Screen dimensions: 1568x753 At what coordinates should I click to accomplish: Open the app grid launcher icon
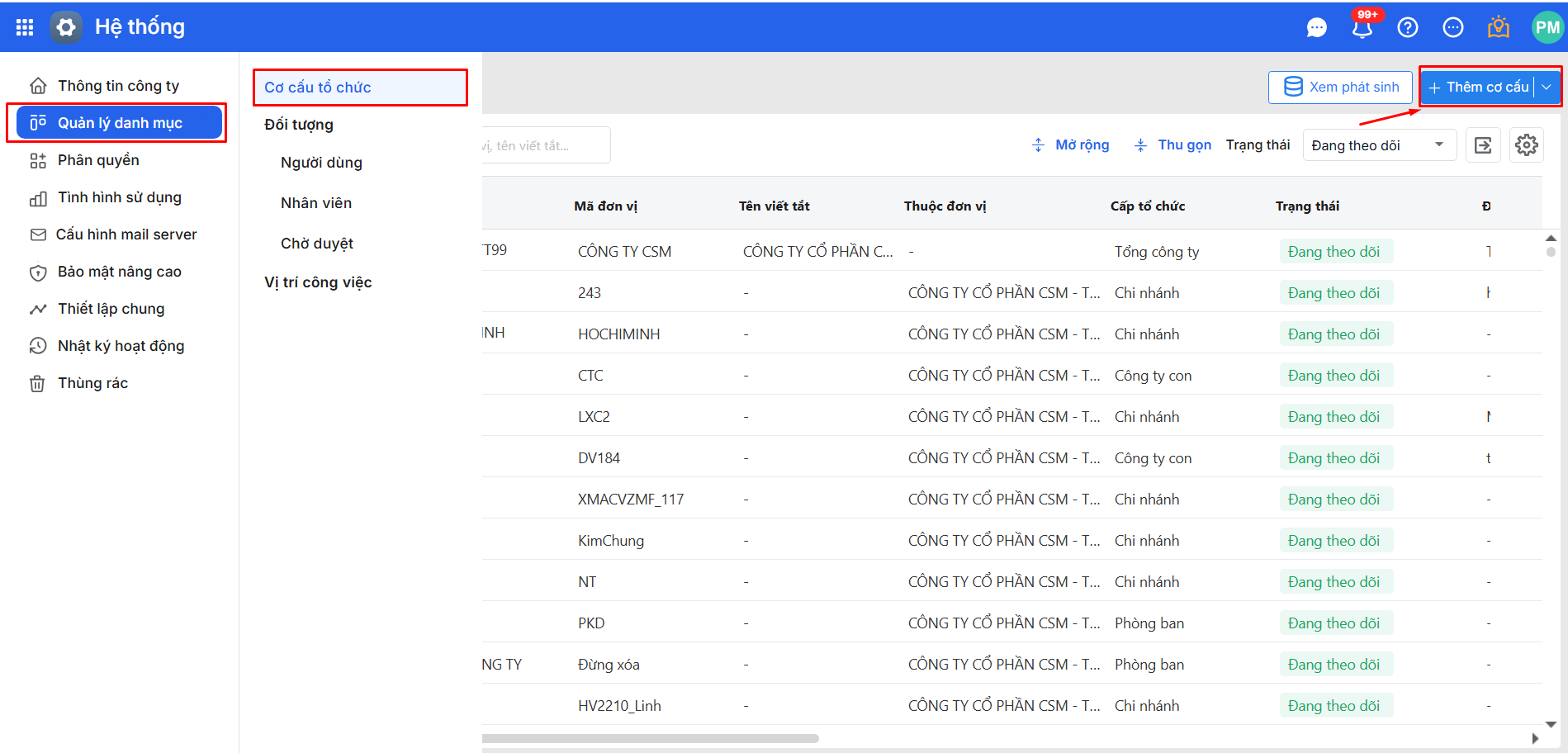pyautogui.click(x=25, y=27)
